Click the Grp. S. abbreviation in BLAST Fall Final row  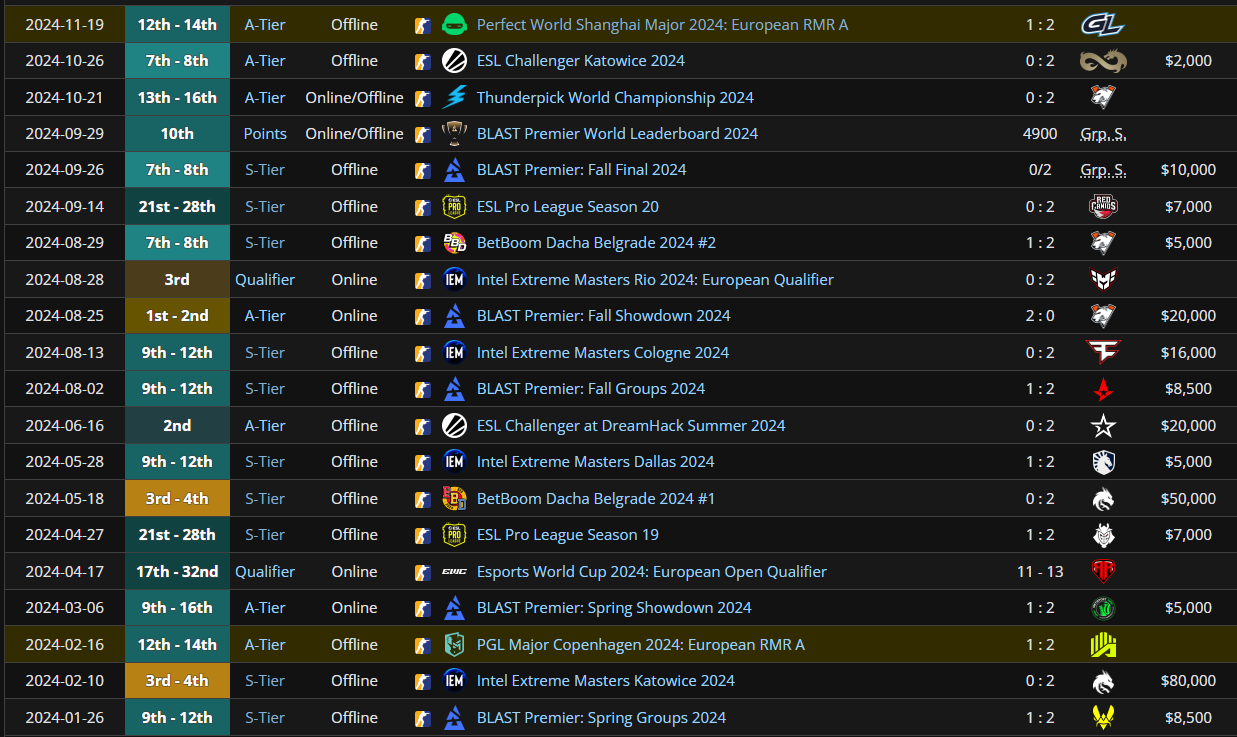coord(1103,170)
